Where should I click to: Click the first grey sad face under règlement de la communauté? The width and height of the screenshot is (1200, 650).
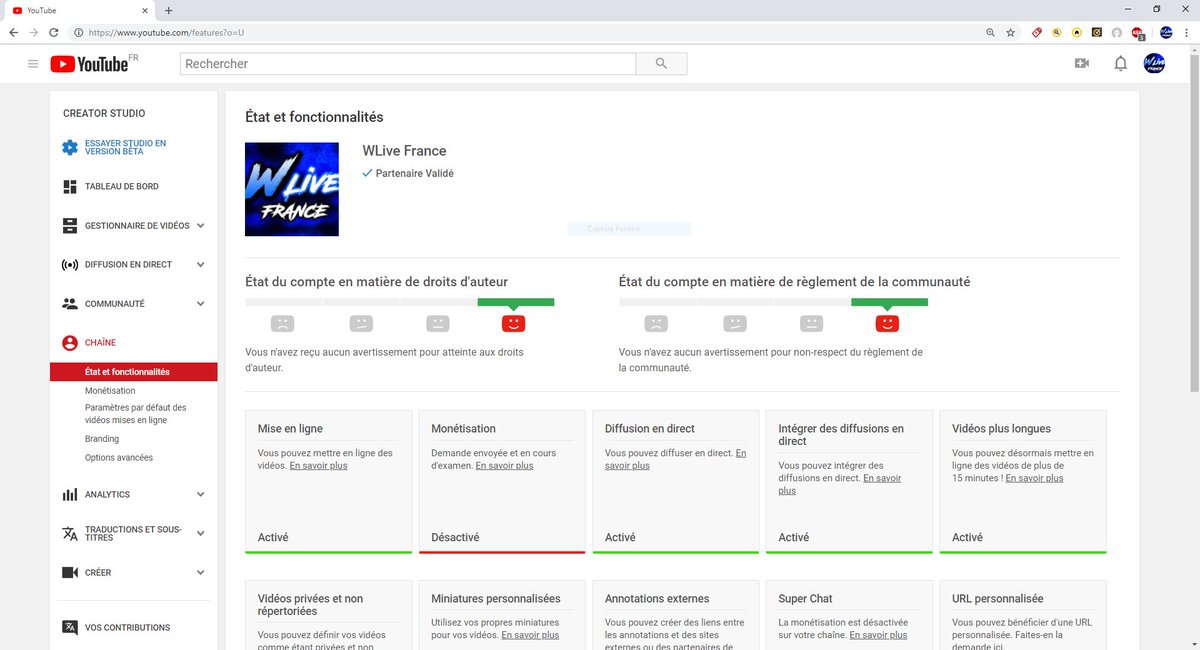656,323
